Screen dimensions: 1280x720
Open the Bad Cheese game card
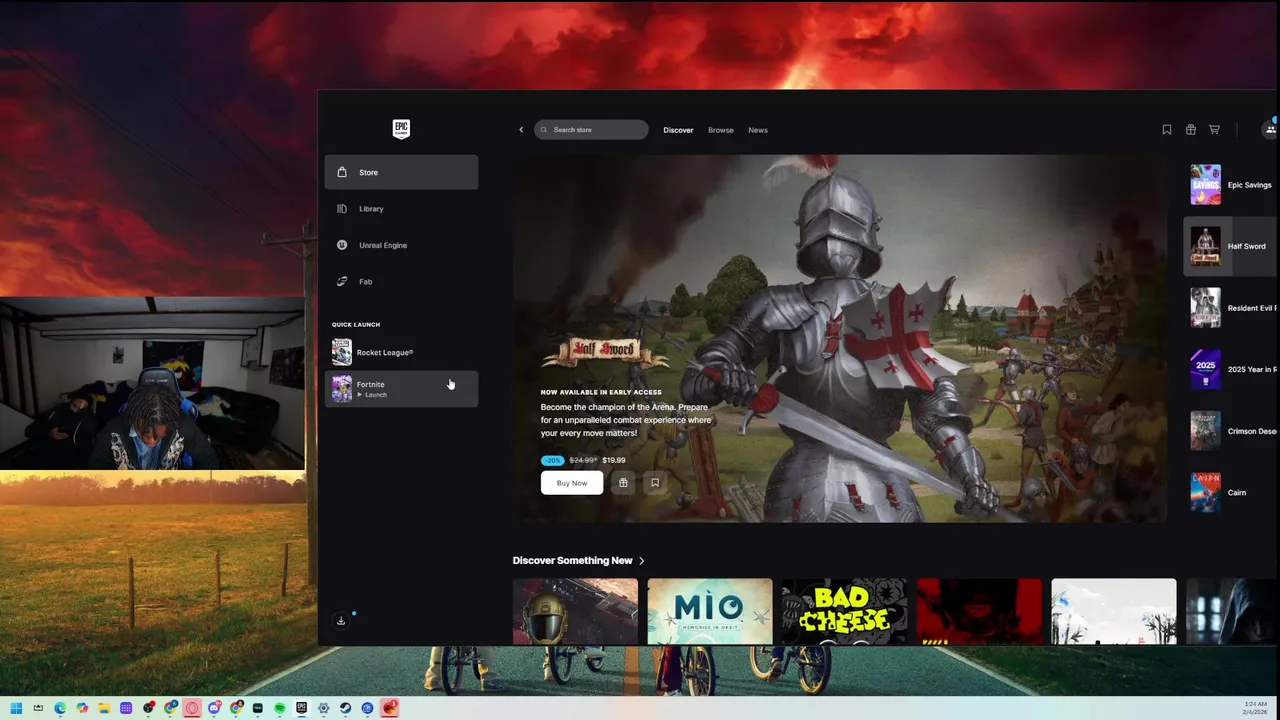point(844,611)
